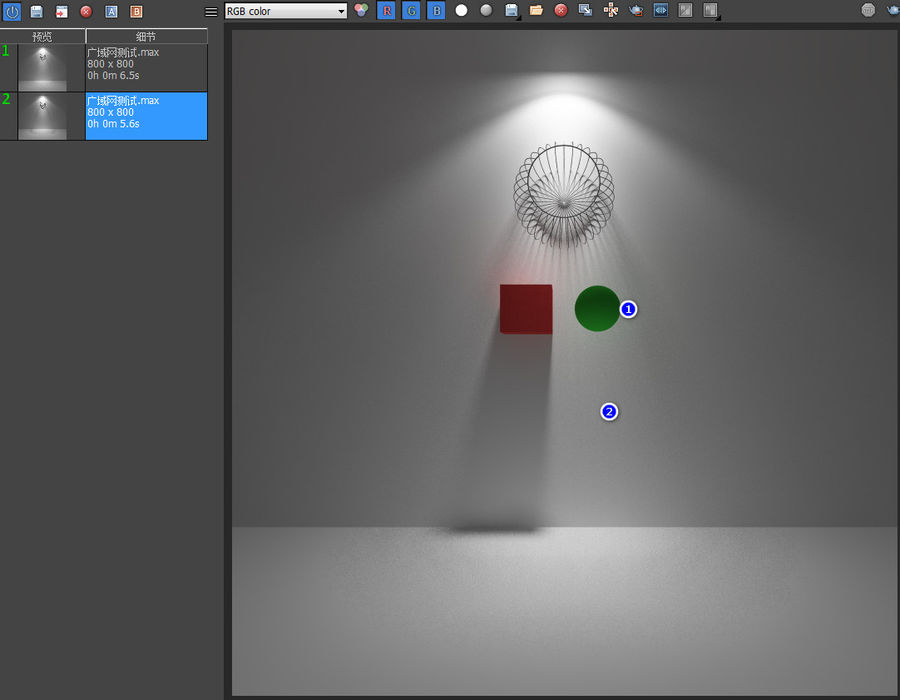This screenshot has width=900, height=700.
Task: Save the current render to history
Action: 37,11
